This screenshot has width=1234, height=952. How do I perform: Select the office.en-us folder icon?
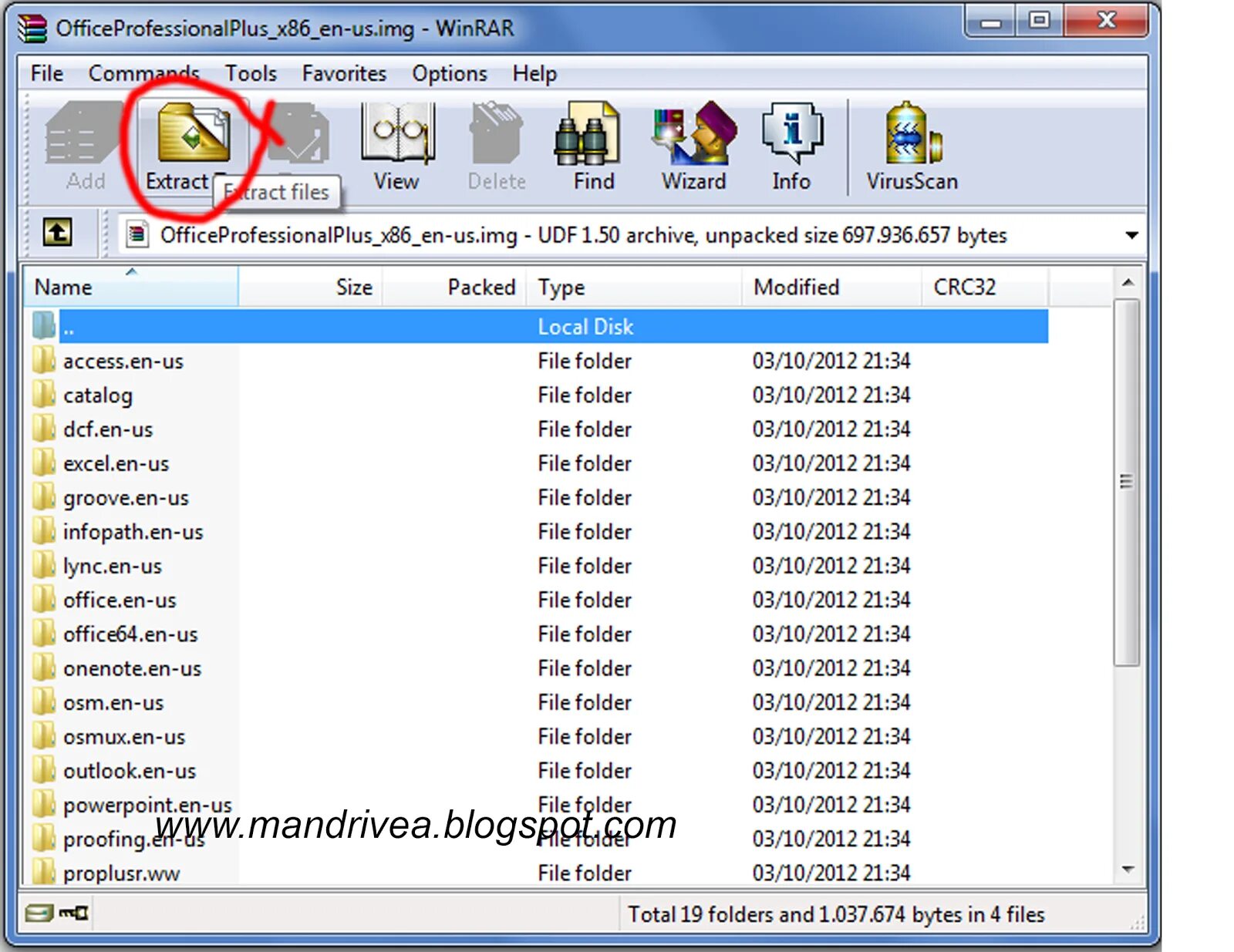coord(44,599)
